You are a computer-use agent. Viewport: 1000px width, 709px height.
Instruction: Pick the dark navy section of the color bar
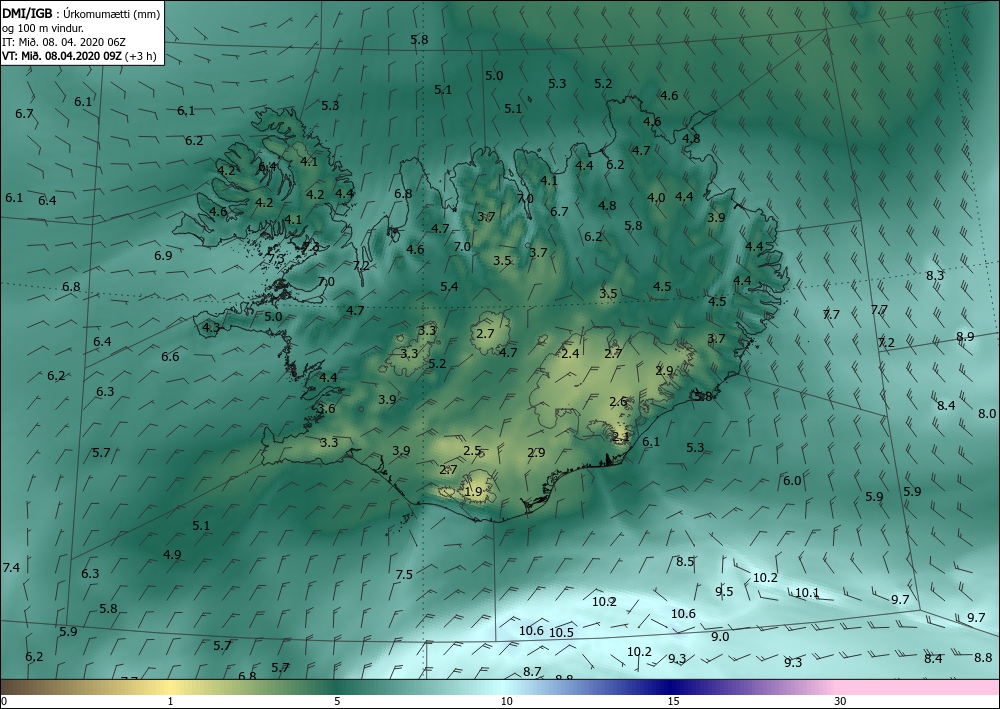point(670,687)
